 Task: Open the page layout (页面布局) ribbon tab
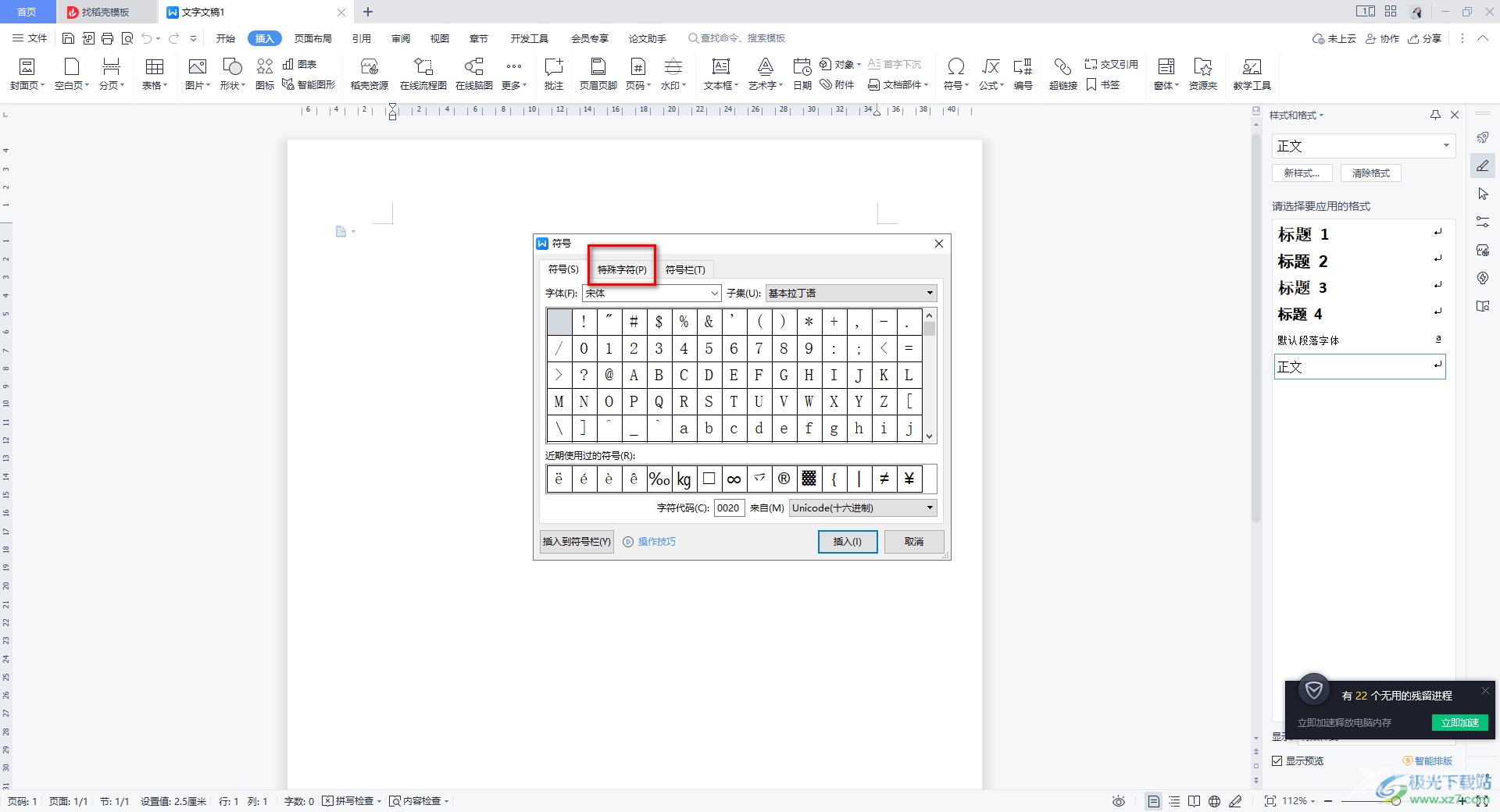point(312,38)
